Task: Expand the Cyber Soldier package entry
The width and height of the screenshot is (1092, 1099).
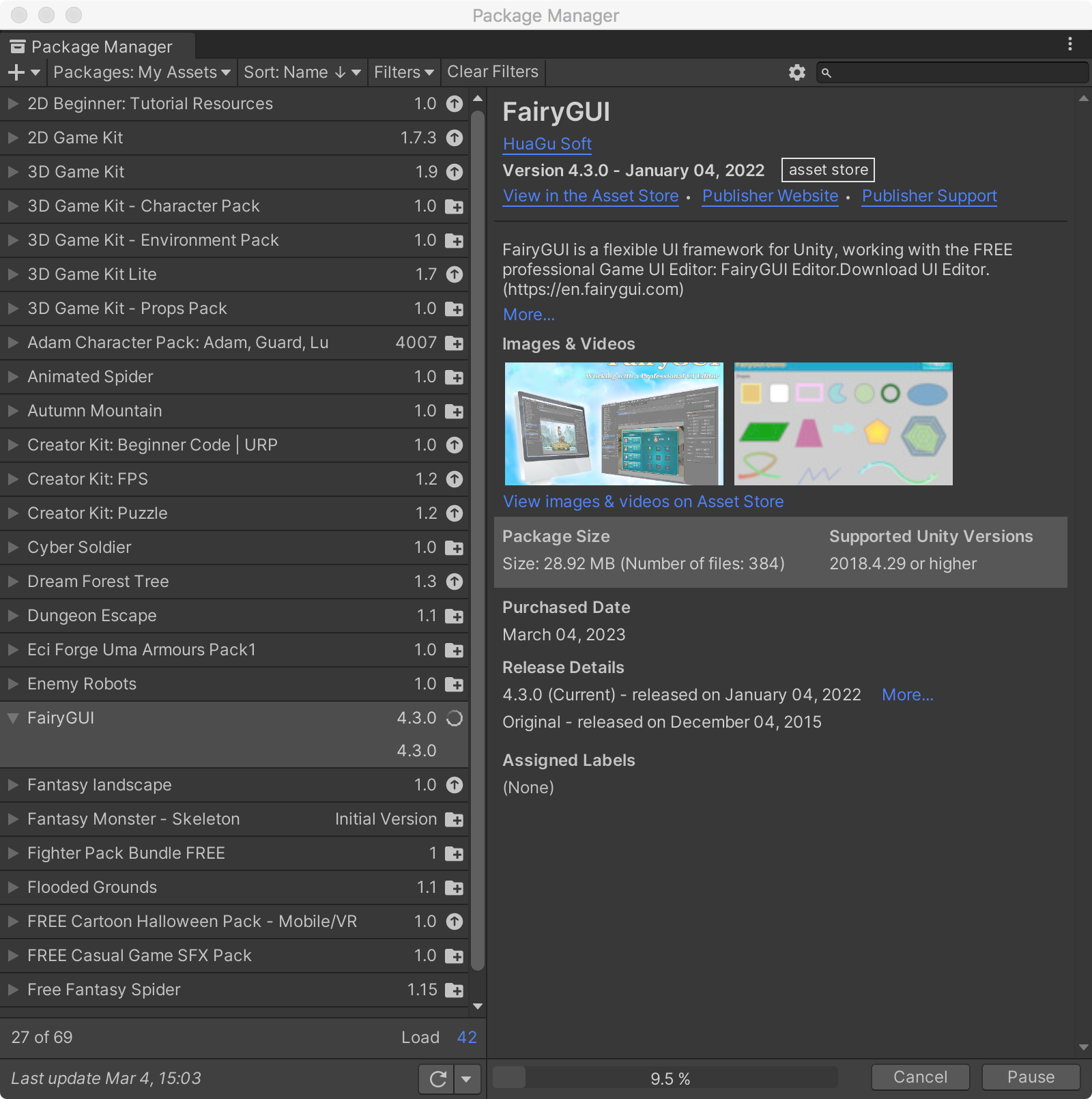Action: (13, 547)
